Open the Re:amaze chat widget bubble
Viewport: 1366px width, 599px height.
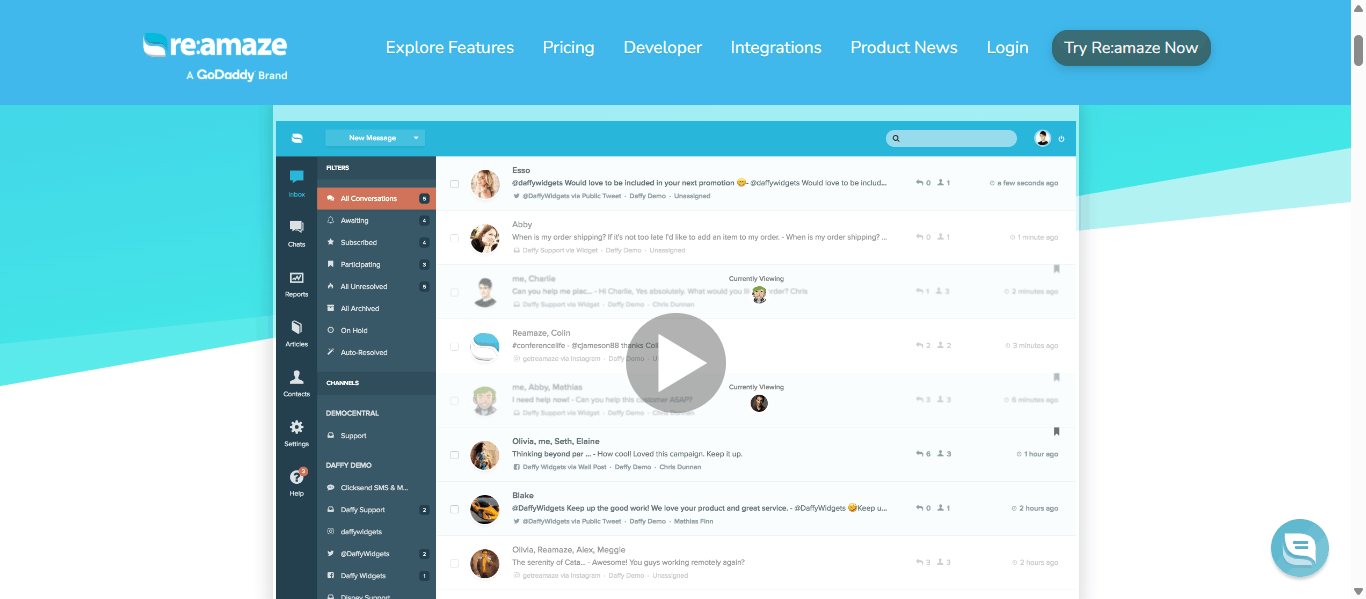[1299, 548]
